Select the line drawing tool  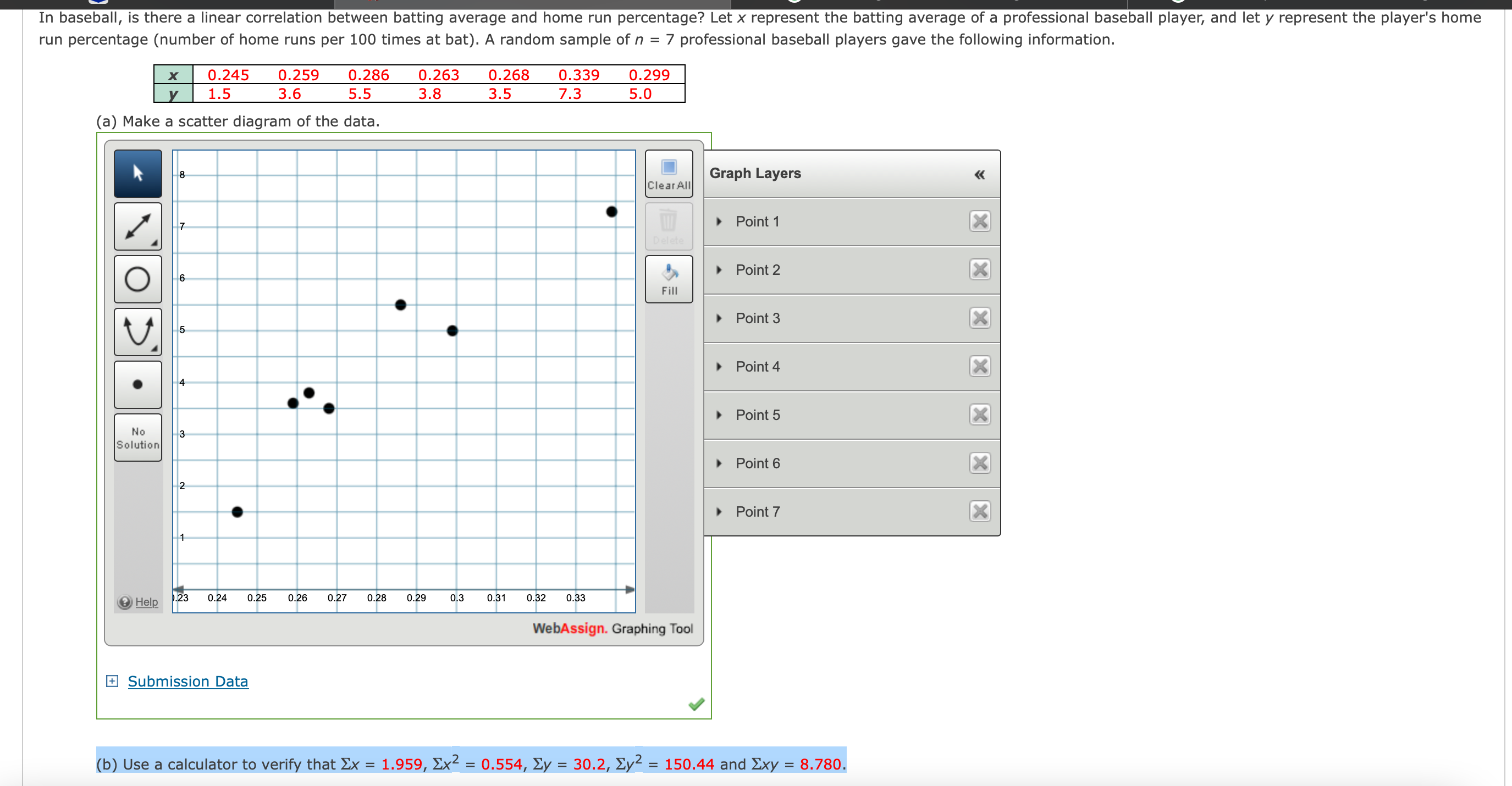[137, 226]
